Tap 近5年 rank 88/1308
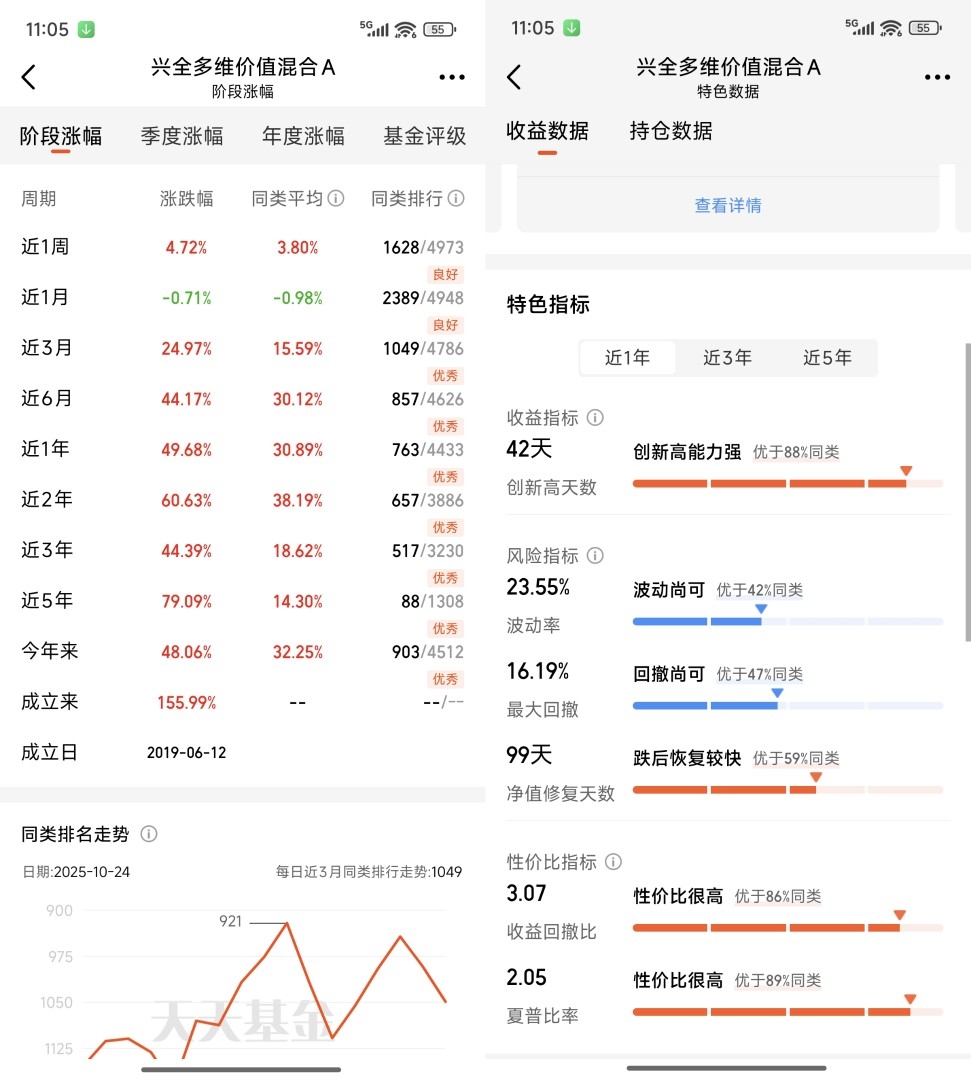 tap(432, 601)
